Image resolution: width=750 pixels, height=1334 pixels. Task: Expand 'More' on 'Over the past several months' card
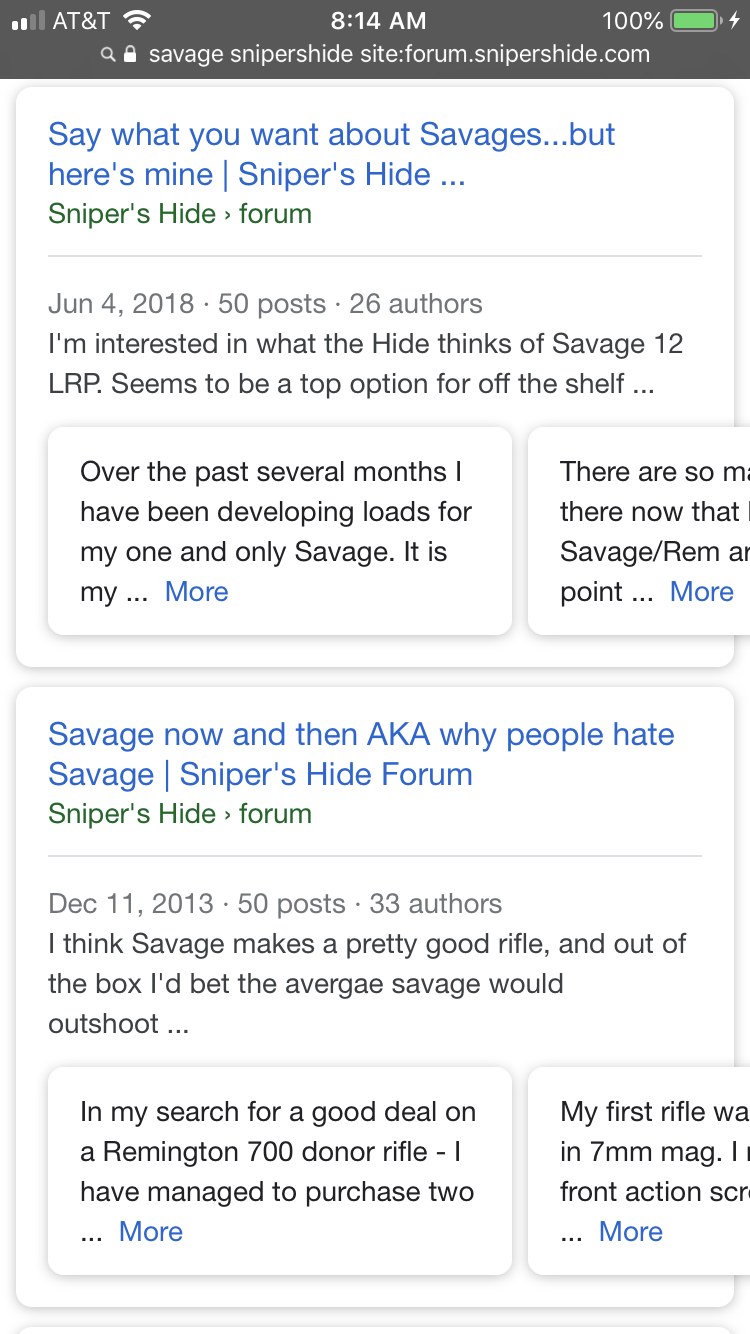point(197,592)
